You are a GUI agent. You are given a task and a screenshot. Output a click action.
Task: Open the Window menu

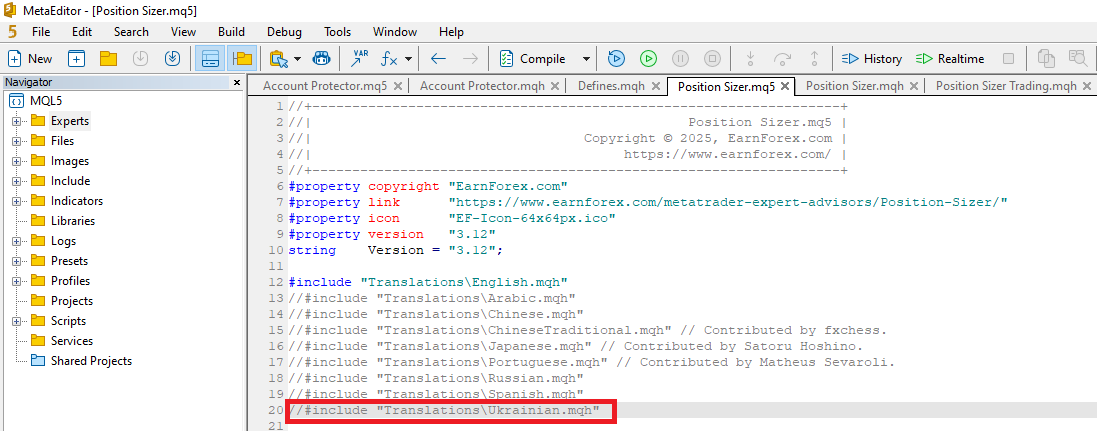395,31
